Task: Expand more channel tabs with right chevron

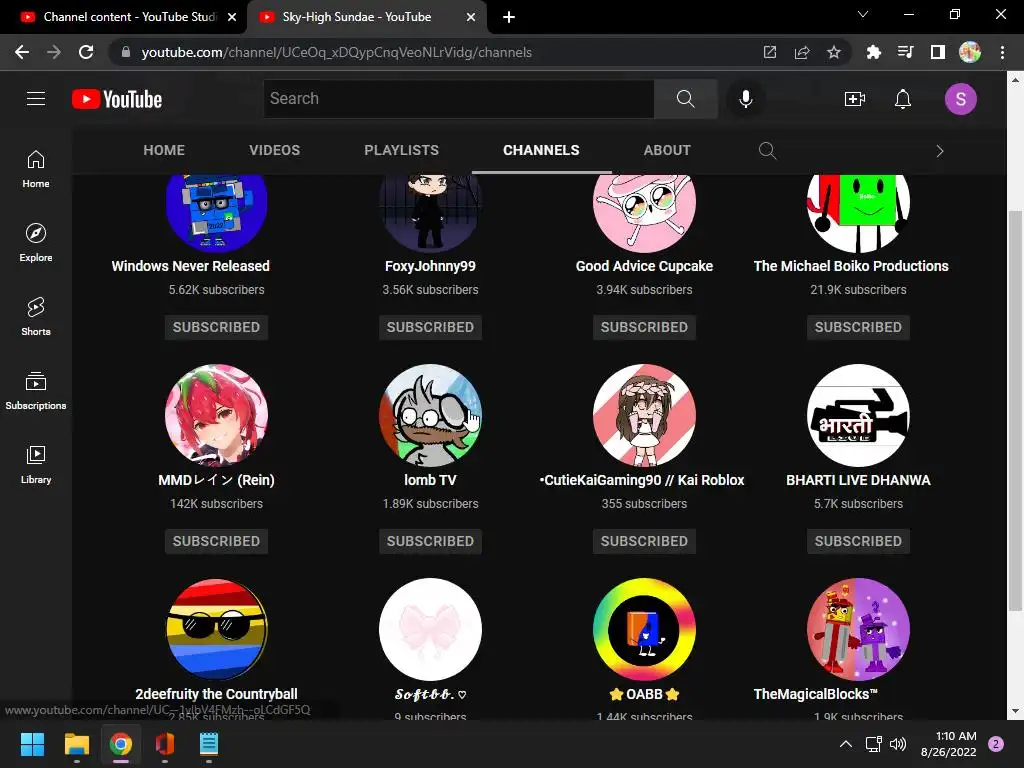Action: (x=940, y=151)
